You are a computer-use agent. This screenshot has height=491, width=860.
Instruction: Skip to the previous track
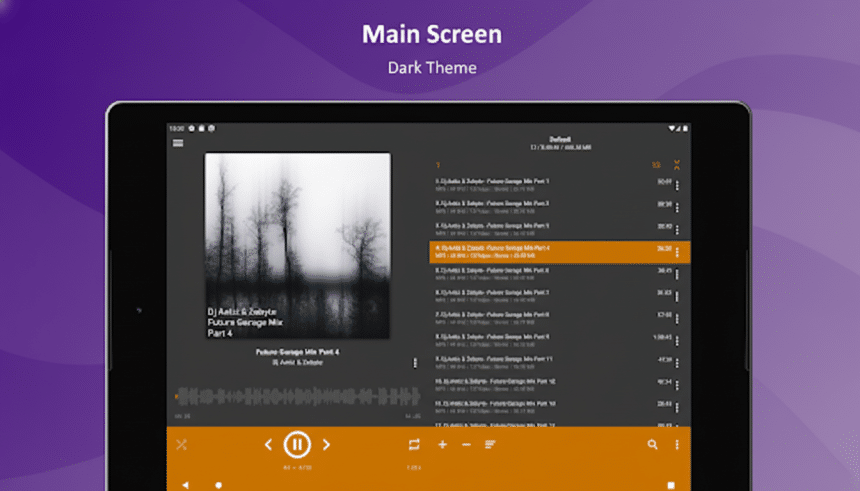coord(268,444)
